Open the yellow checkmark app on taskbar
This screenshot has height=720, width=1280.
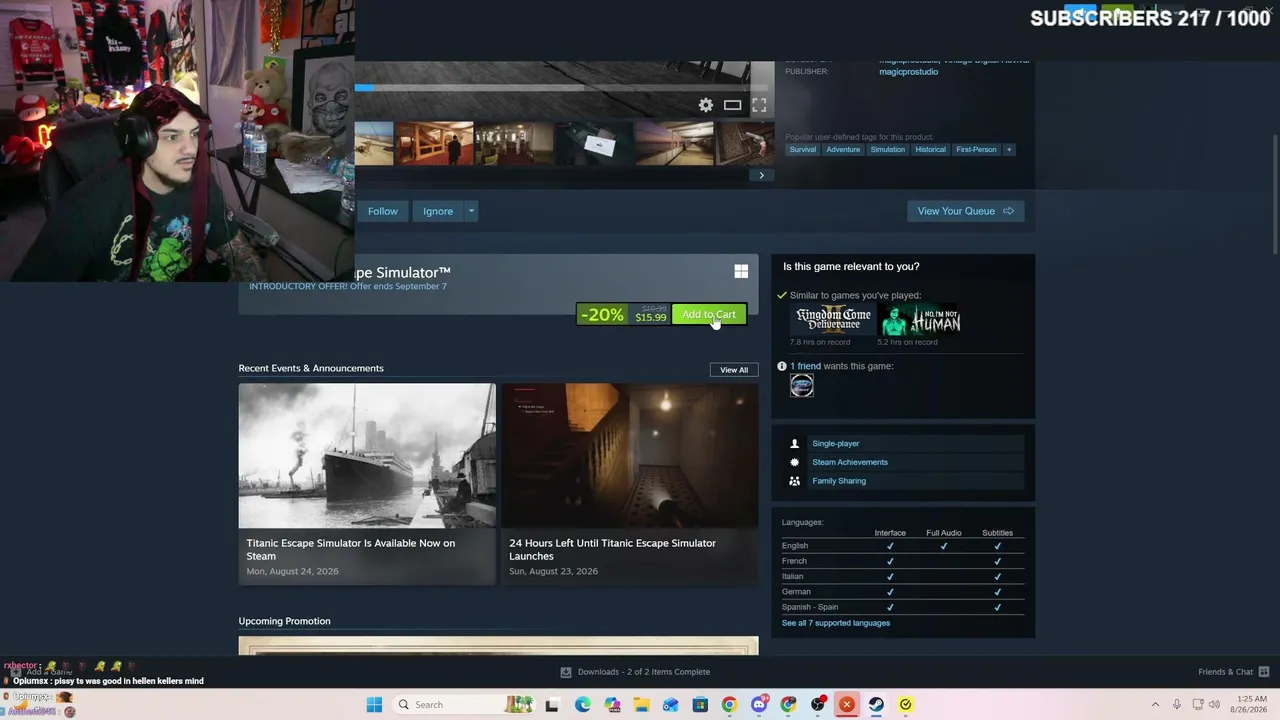point(906,705)
